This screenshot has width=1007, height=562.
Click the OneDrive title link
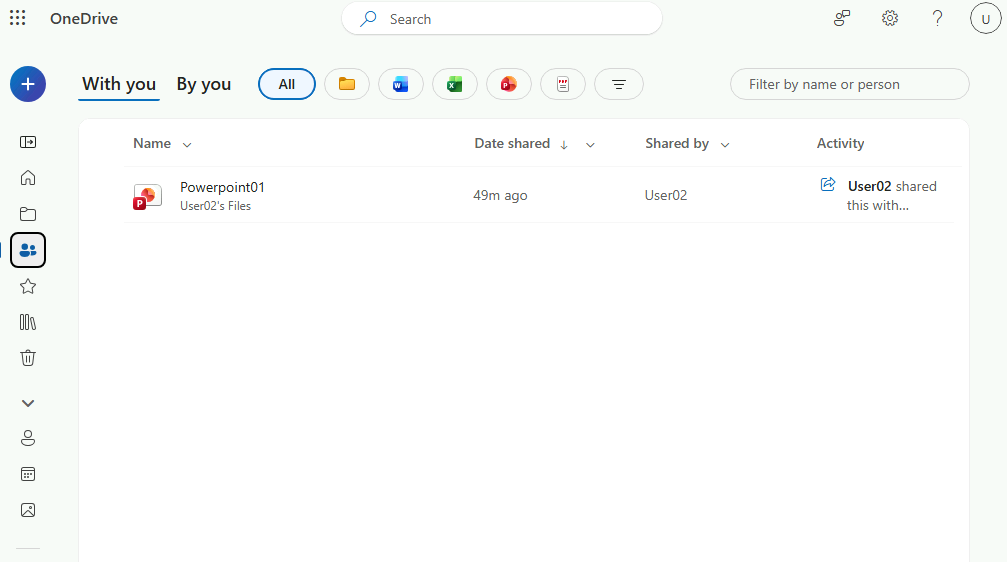coord(84,19)
